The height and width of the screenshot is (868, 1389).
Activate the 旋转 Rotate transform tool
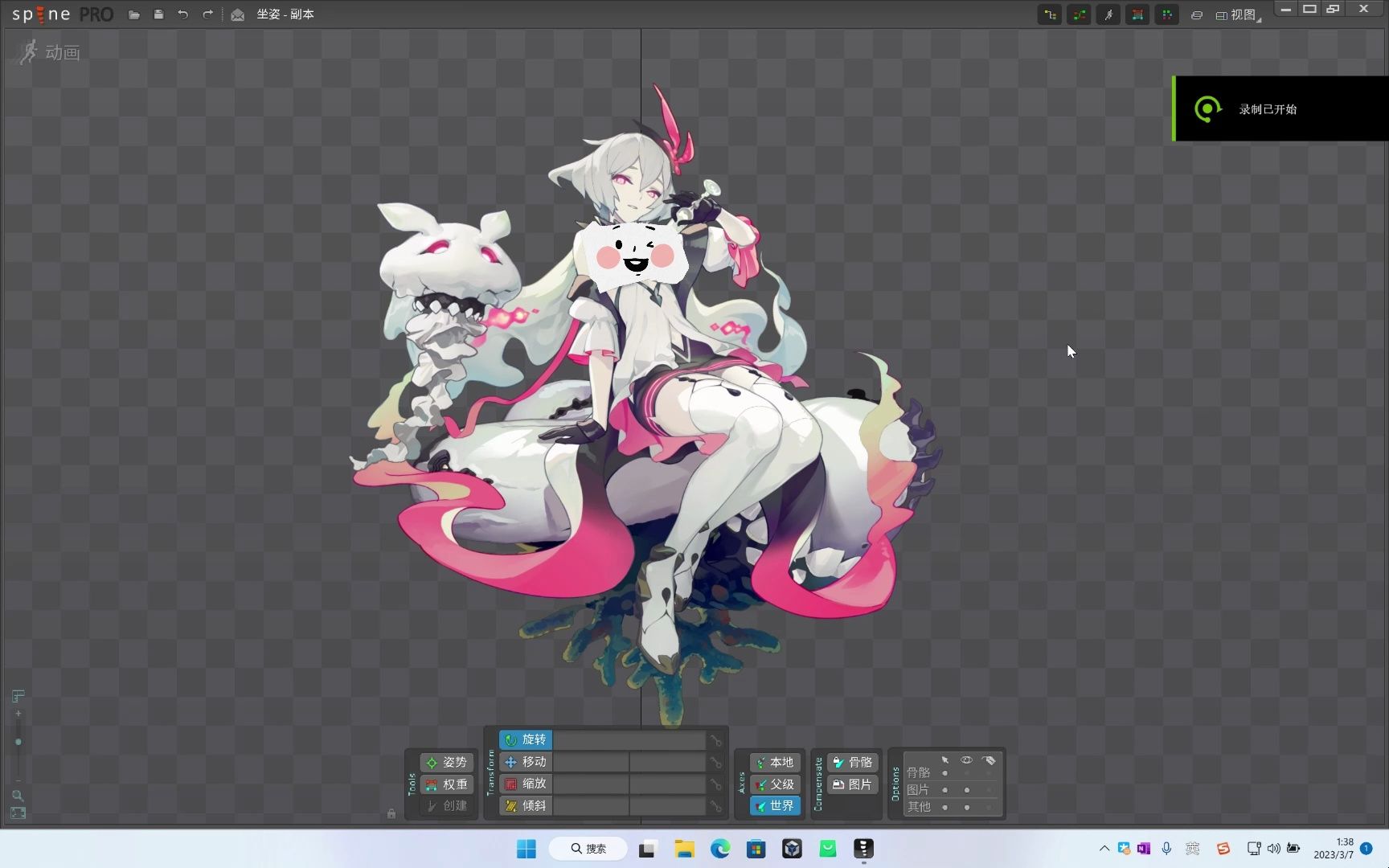526,739
